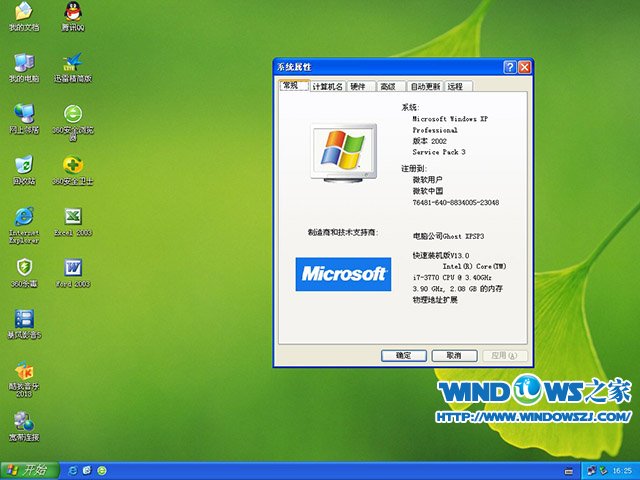
Task: Click the Service Pack 3 text
Action: click(x=439, y=152)
